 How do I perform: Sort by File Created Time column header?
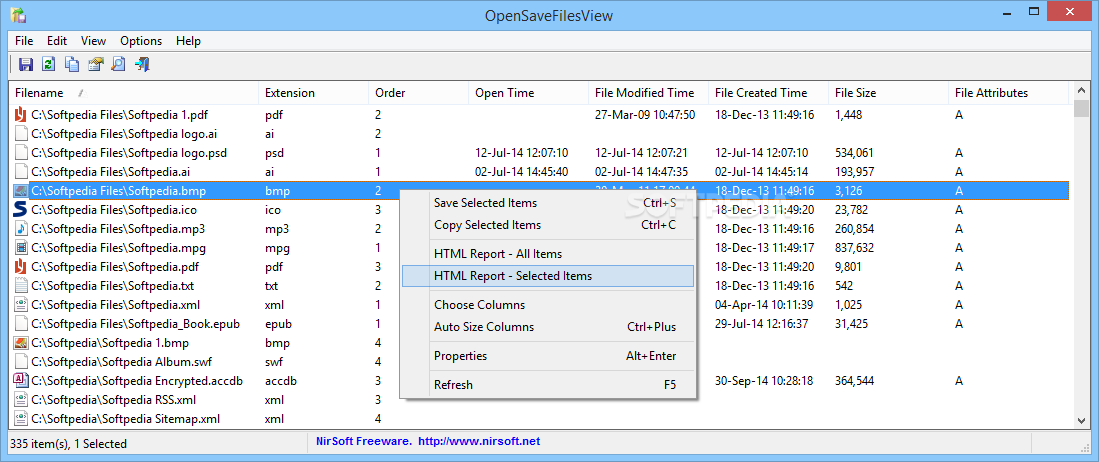pos(769,93)
